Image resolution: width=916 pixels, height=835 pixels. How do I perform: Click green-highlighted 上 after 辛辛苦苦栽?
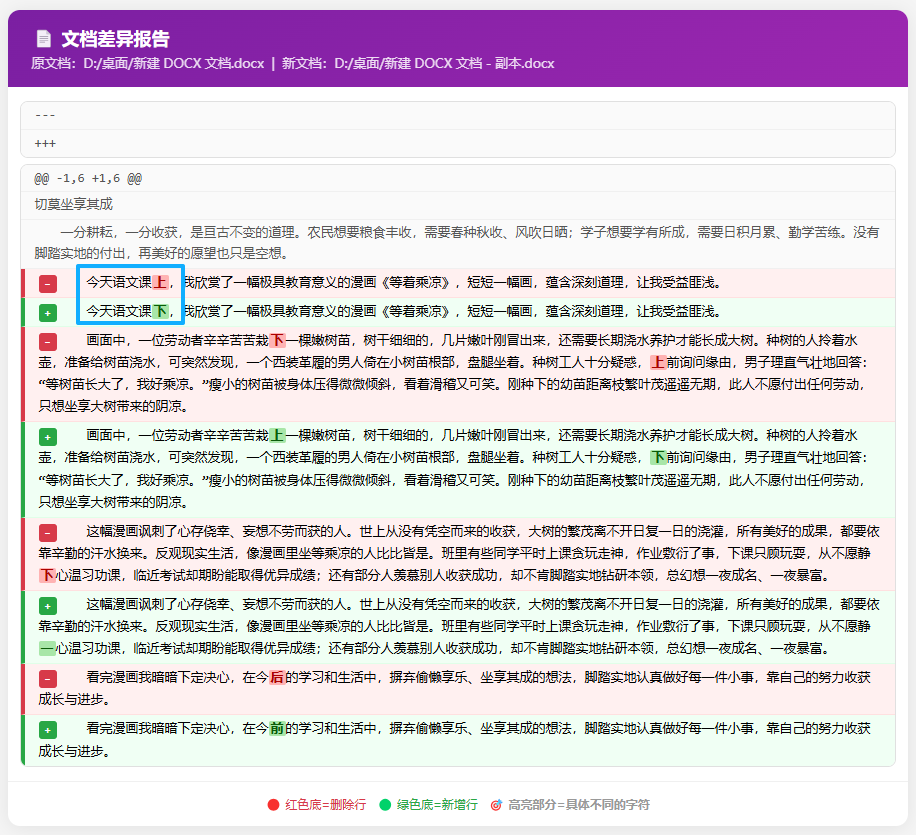pyautogui.click(x=277, y=435)
